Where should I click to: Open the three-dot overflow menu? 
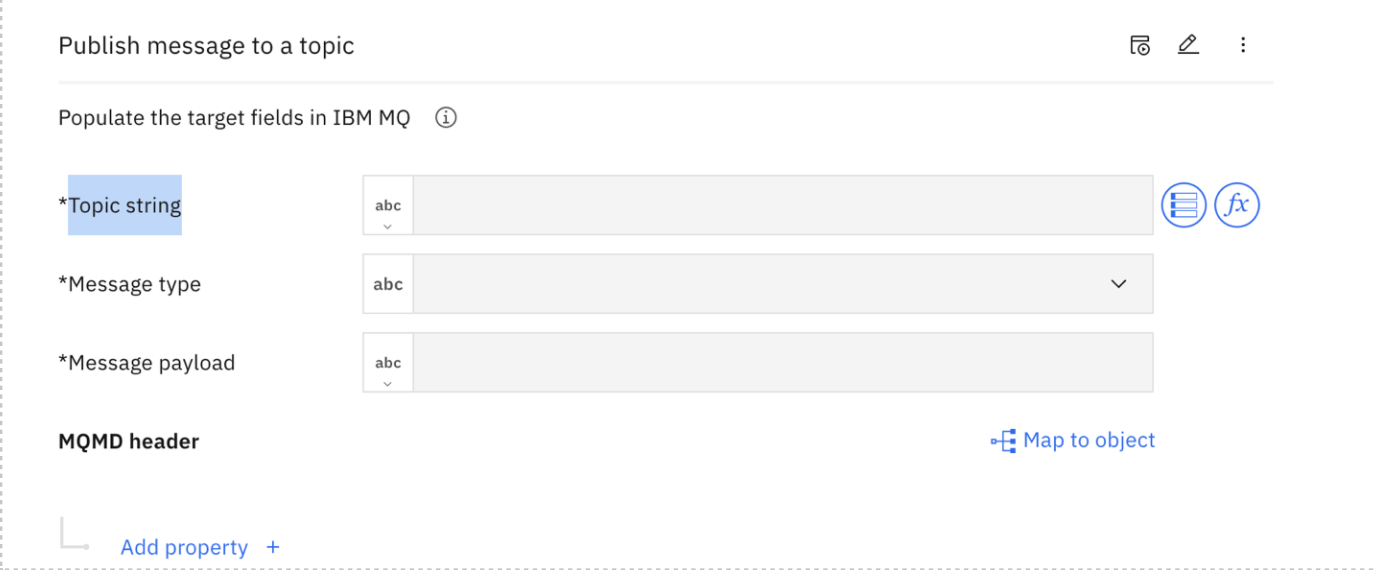coord(1243,45)
